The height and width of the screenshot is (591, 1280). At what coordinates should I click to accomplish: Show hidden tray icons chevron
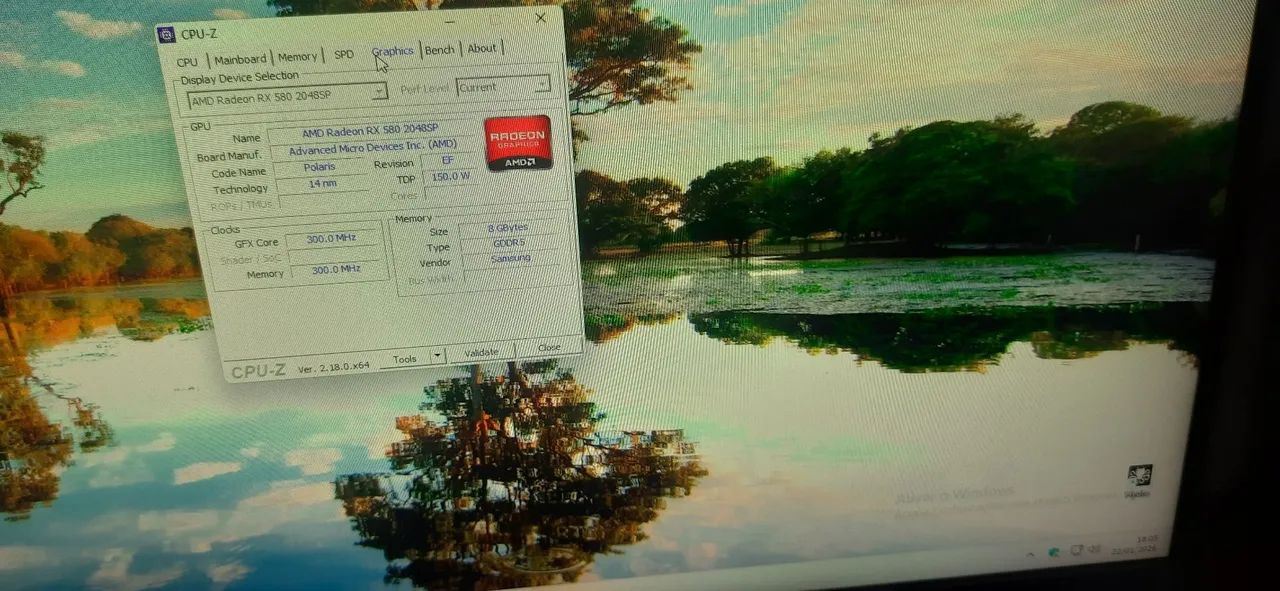1030,553
